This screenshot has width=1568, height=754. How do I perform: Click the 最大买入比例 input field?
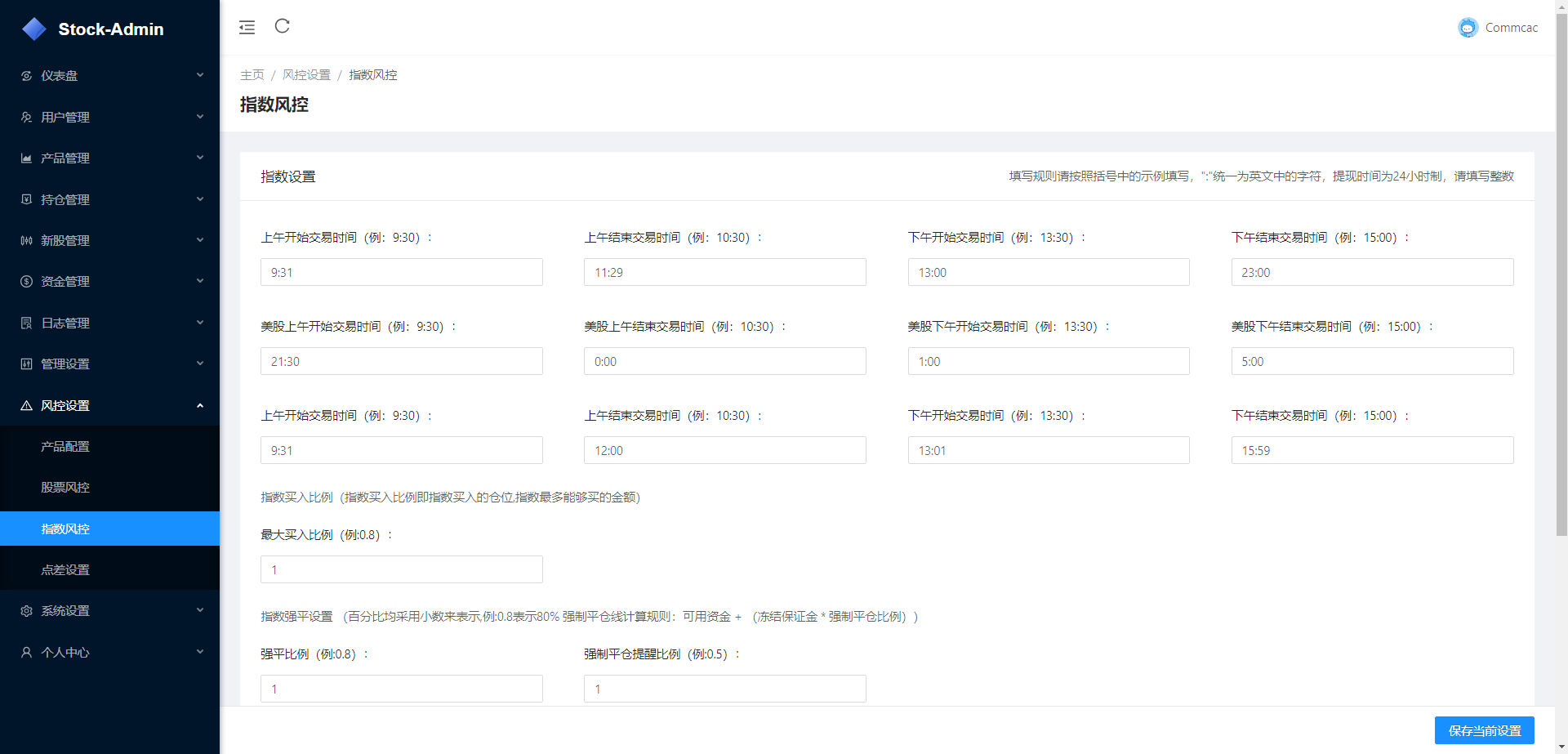pos(401,569)
